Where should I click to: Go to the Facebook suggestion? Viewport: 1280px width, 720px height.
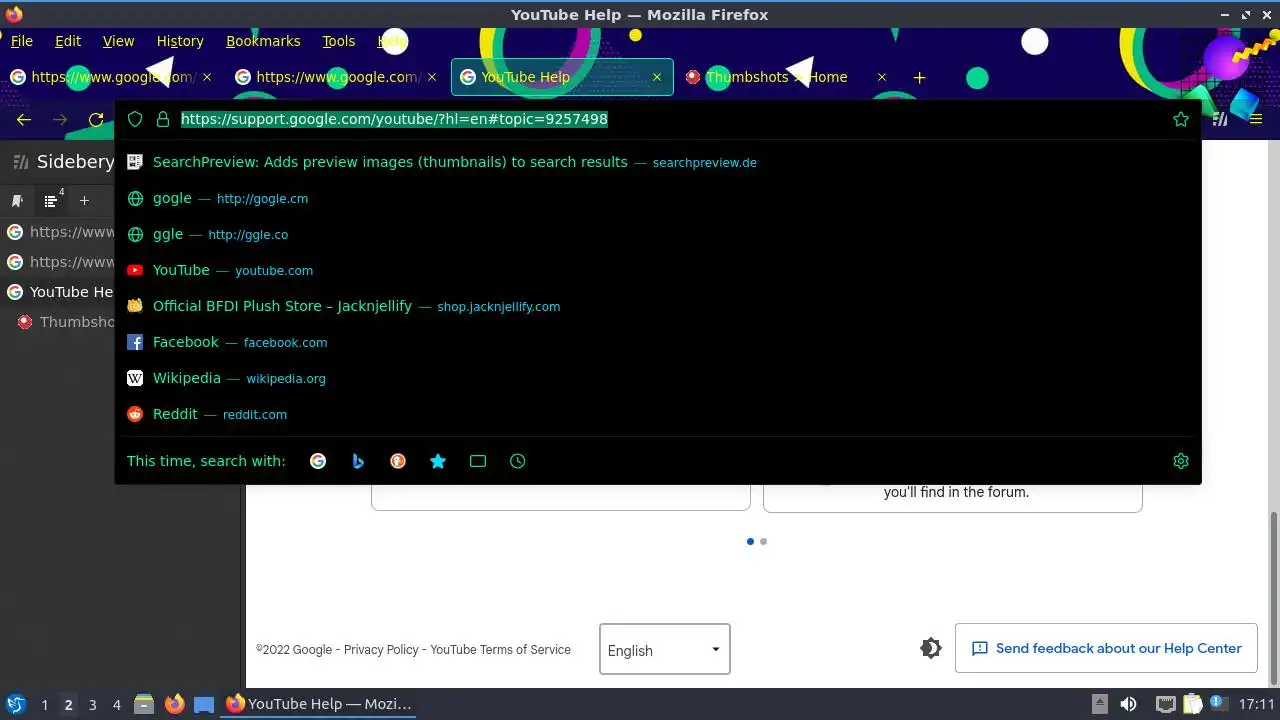pos(658,342)
